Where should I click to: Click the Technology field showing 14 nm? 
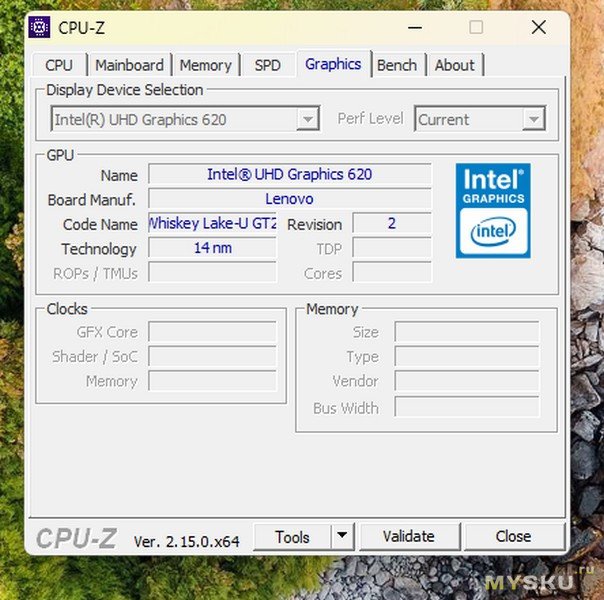212,248
